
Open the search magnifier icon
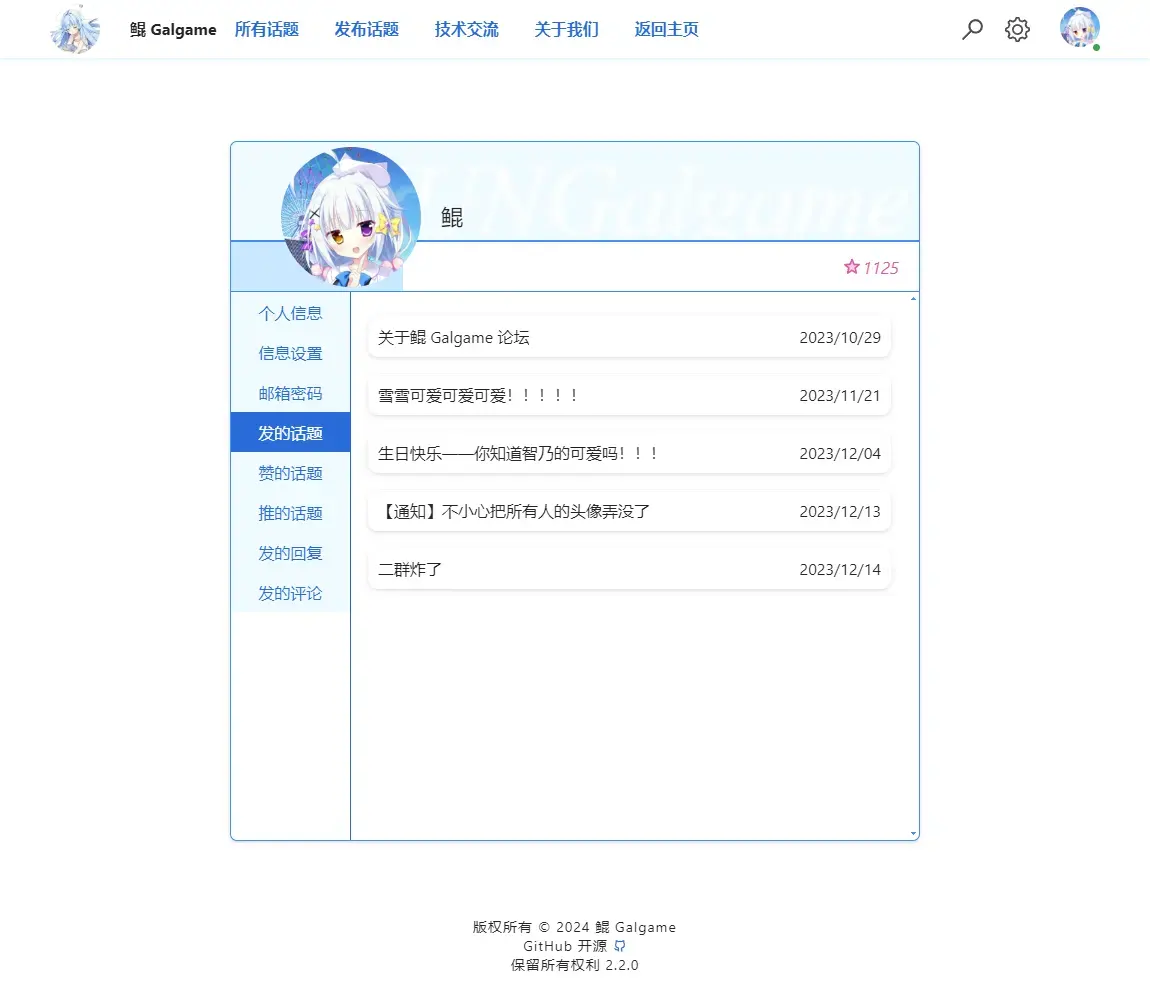coord(972,29)
